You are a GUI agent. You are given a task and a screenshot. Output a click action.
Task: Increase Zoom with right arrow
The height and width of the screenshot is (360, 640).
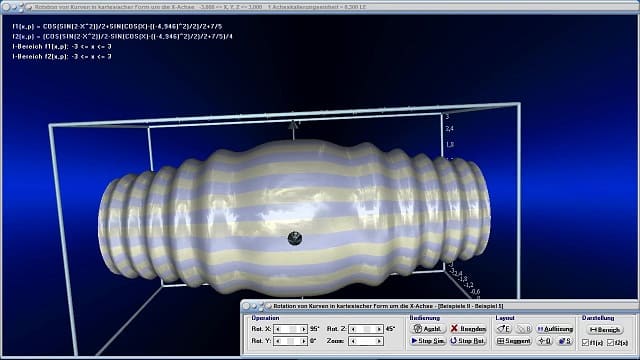(379, 341)
